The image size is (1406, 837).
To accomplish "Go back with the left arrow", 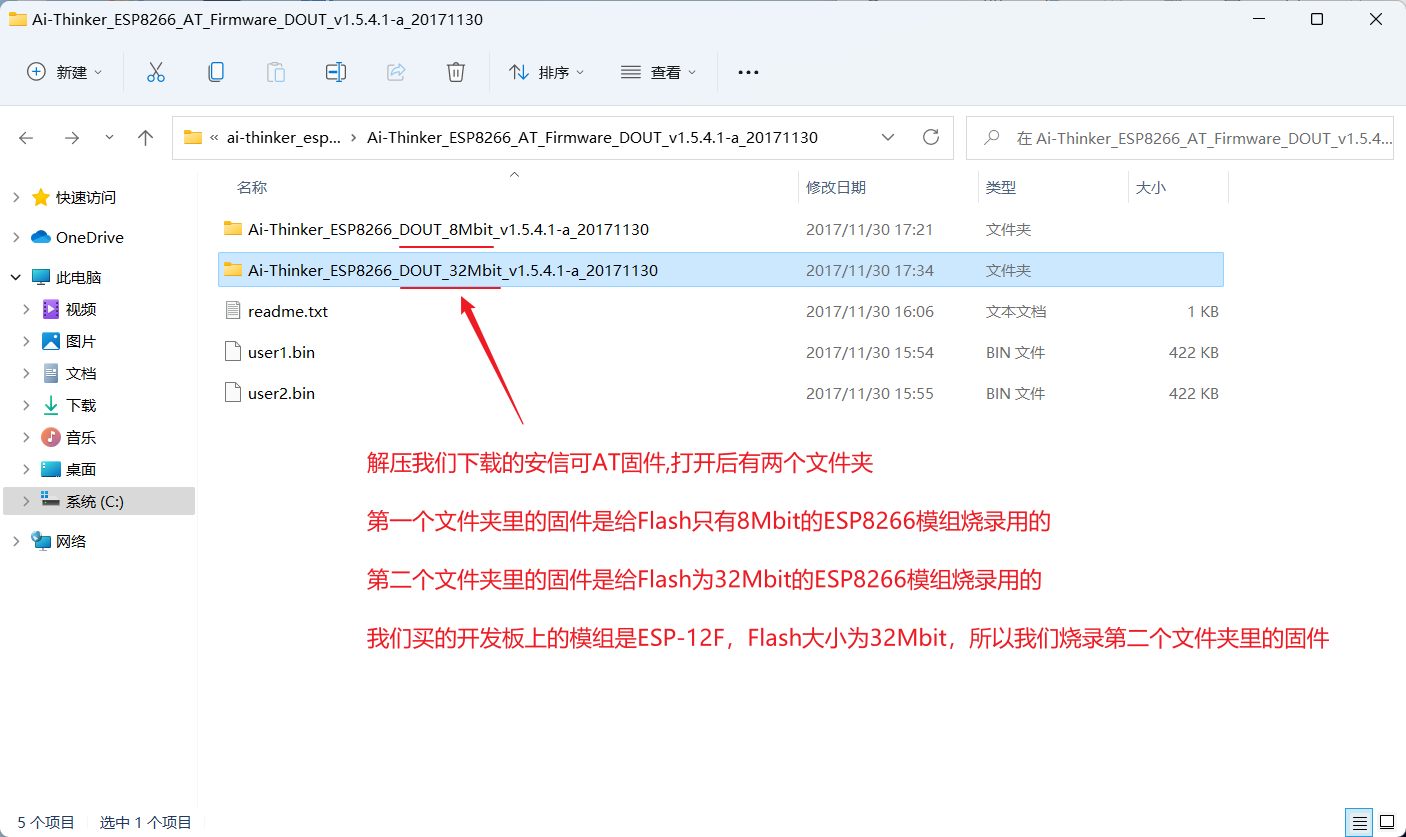I will click(27, 138).
